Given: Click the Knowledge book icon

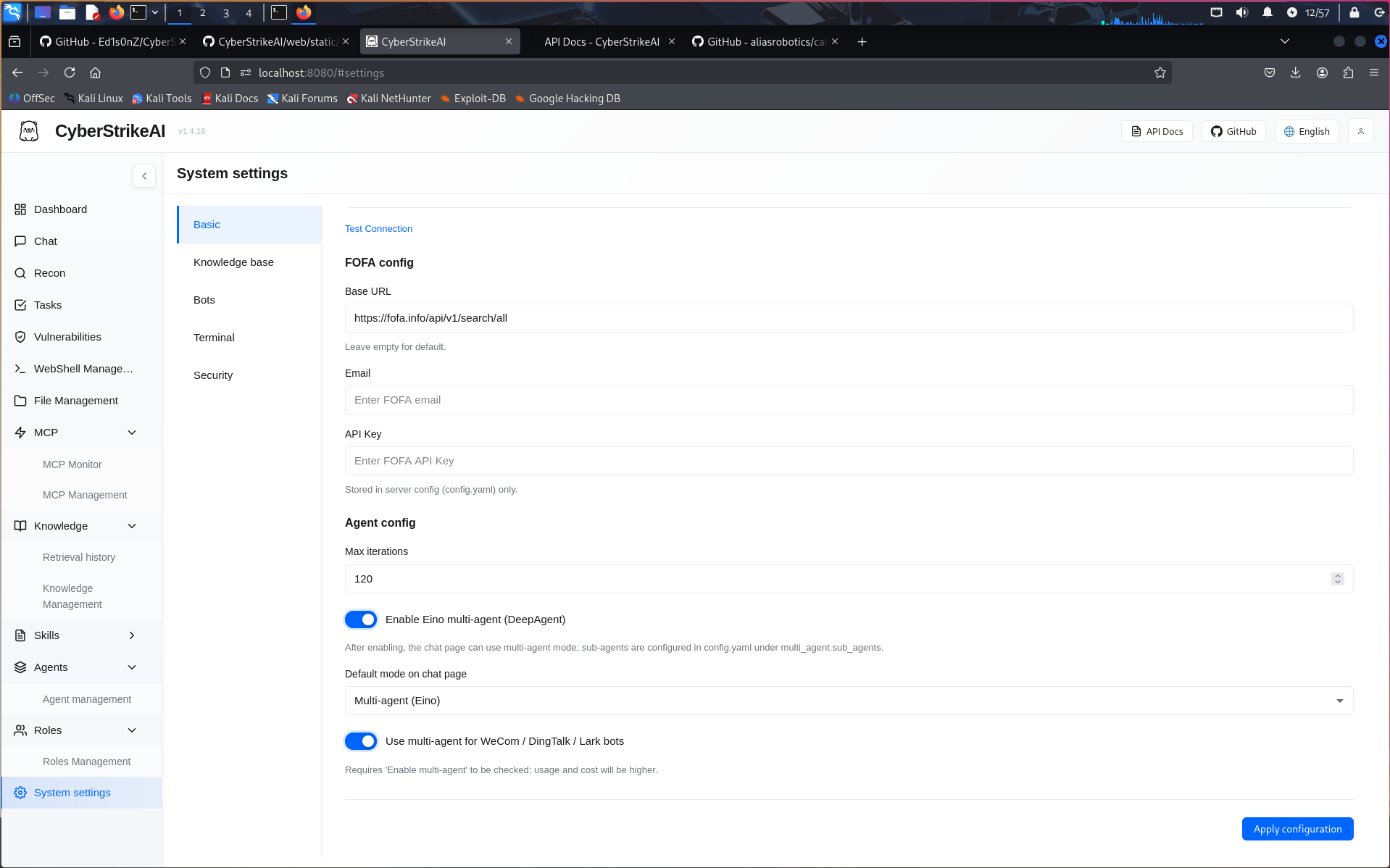Looking at the screenshot, I should click(x=20, y=526).
